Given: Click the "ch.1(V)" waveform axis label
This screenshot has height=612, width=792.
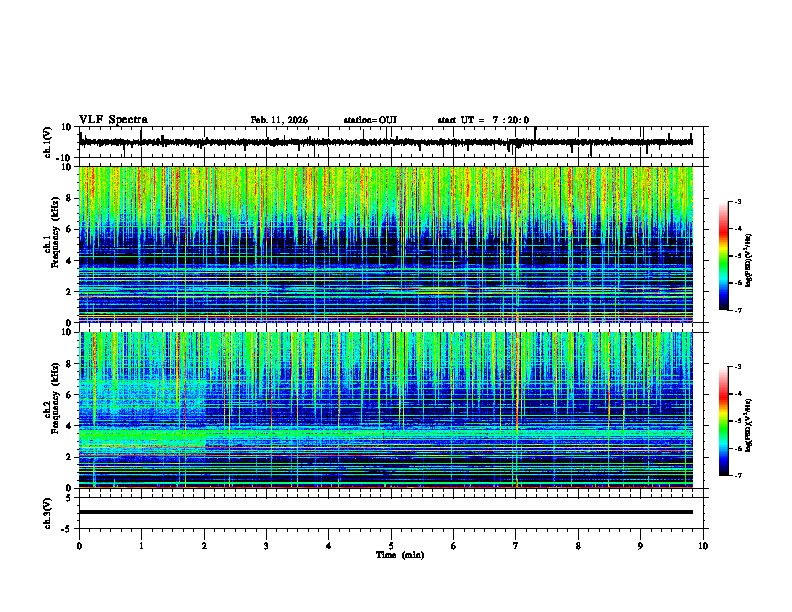Looking at the screenshot, I should tap(48, 142).
